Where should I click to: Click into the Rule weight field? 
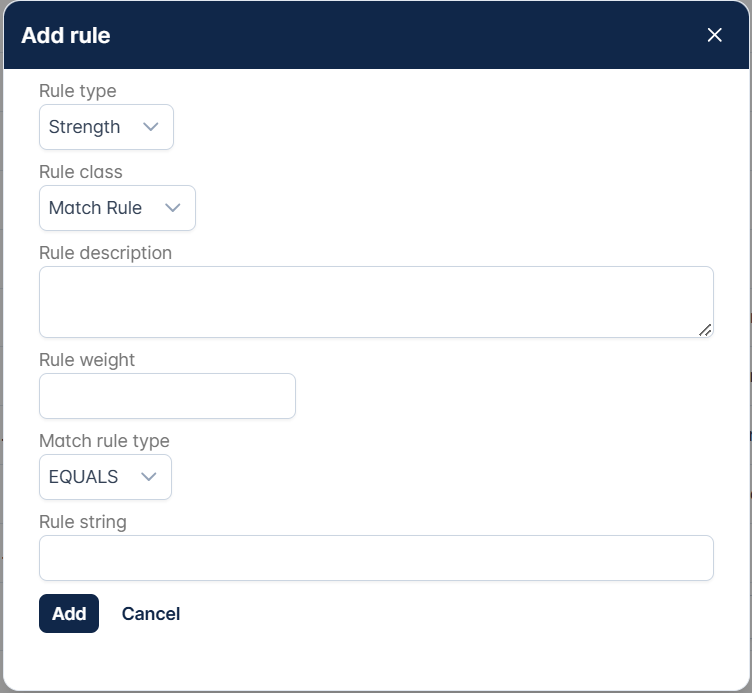pyautogui.click(x=167, y=396)
